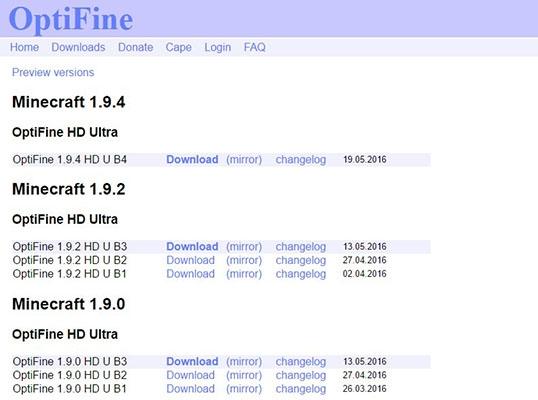Open mirror for OptiFine 1.9.2 HD U B3
Image resolution: width=538 pixels, height=400 pixels.
tap(244, 247)
